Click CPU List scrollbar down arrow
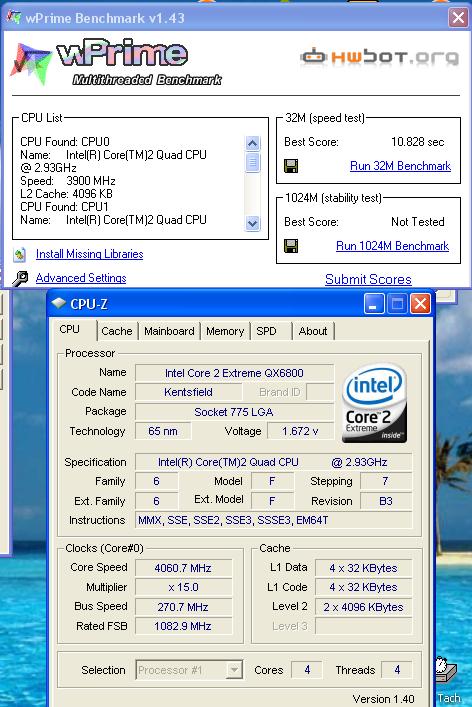This screenshot has height=707, width=472. click(x=252, y=223)
